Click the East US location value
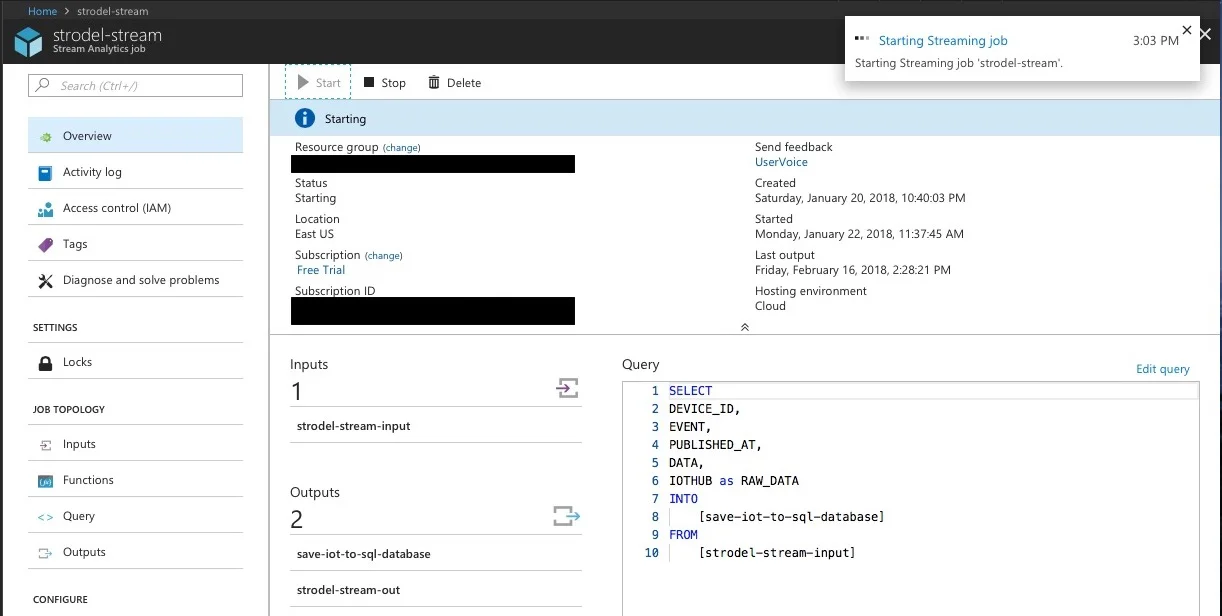Viewport: 1222px width, 616px height. click(314, 234)
